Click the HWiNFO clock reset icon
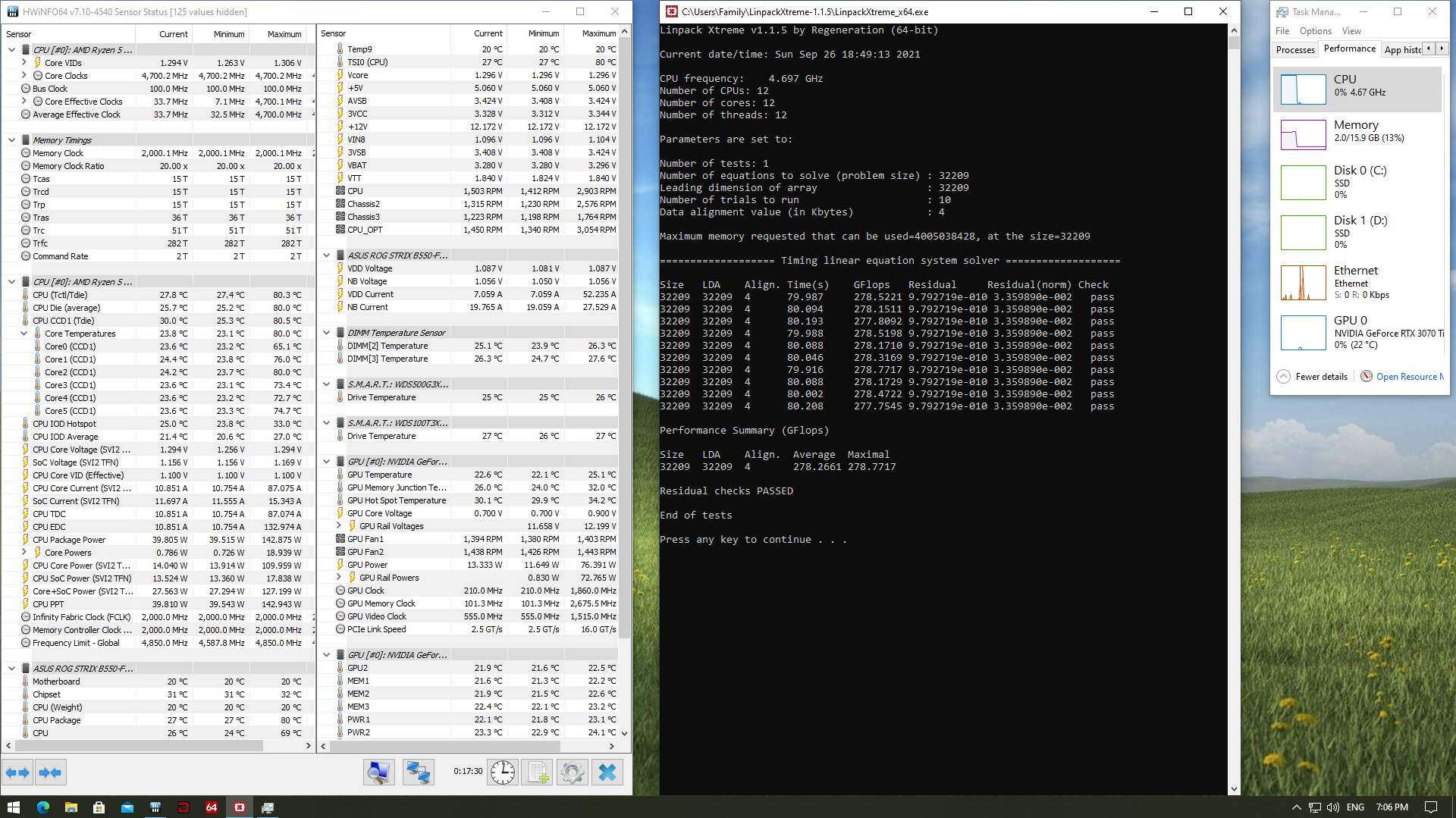The height and width of the screenshot is (818, 1456). (502, 773)
